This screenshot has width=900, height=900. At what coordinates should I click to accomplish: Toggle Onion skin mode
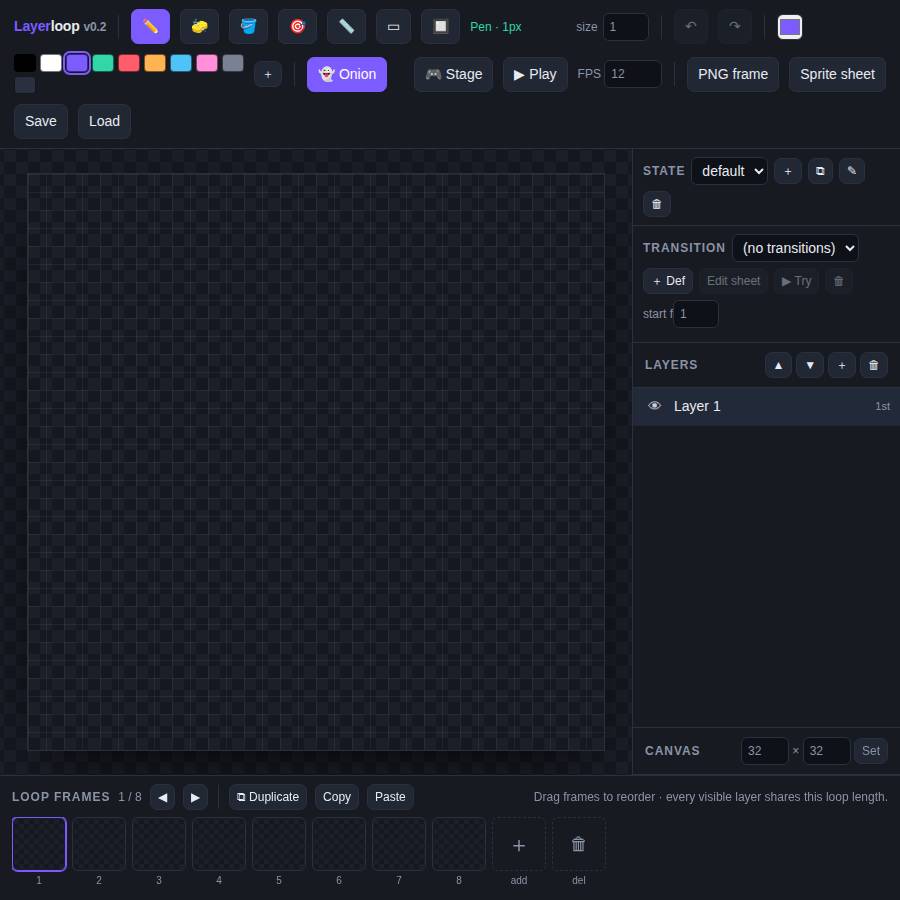(x=347, y=74)
